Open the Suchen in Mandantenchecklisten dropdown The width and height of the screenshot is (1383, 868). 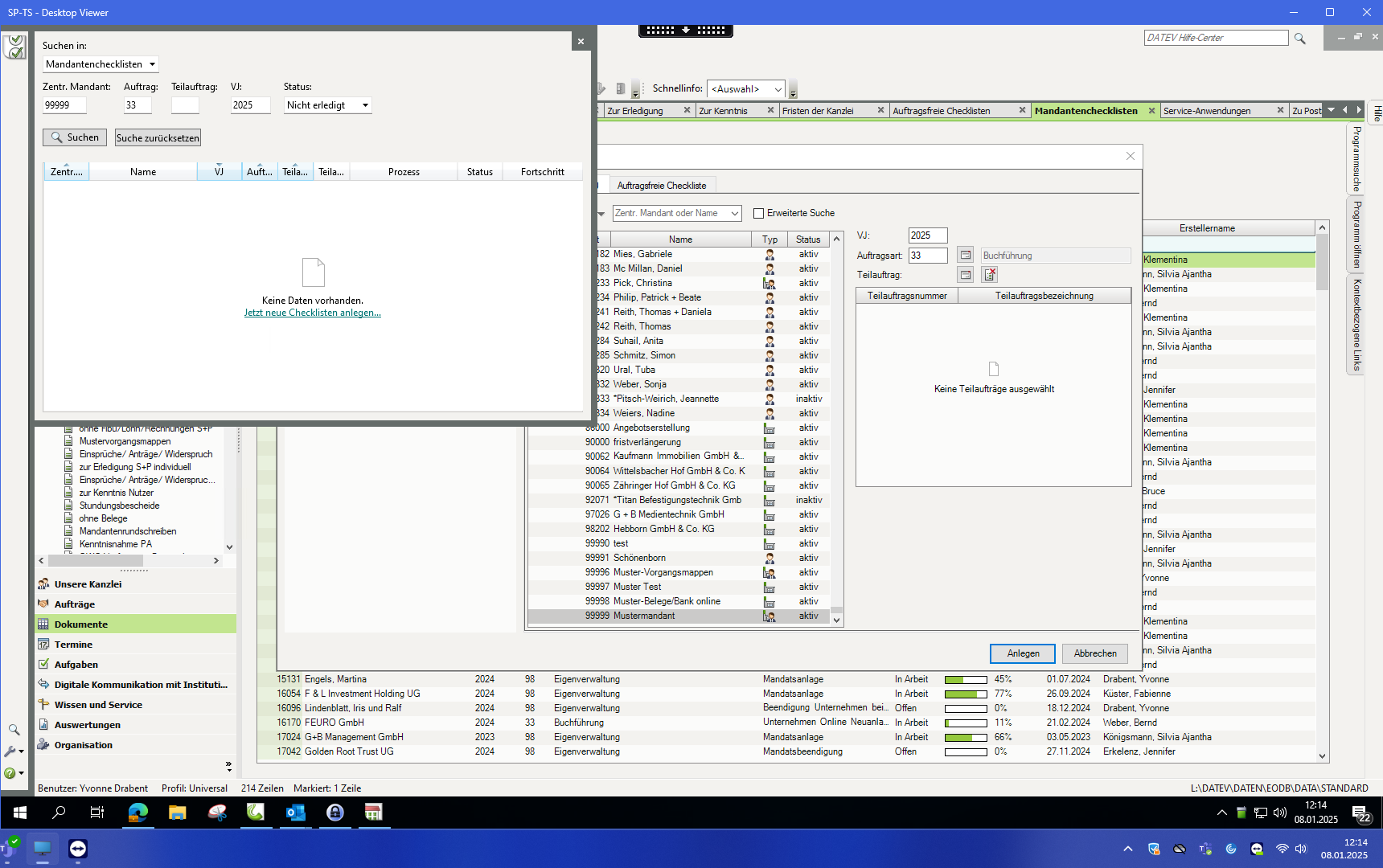101,64
